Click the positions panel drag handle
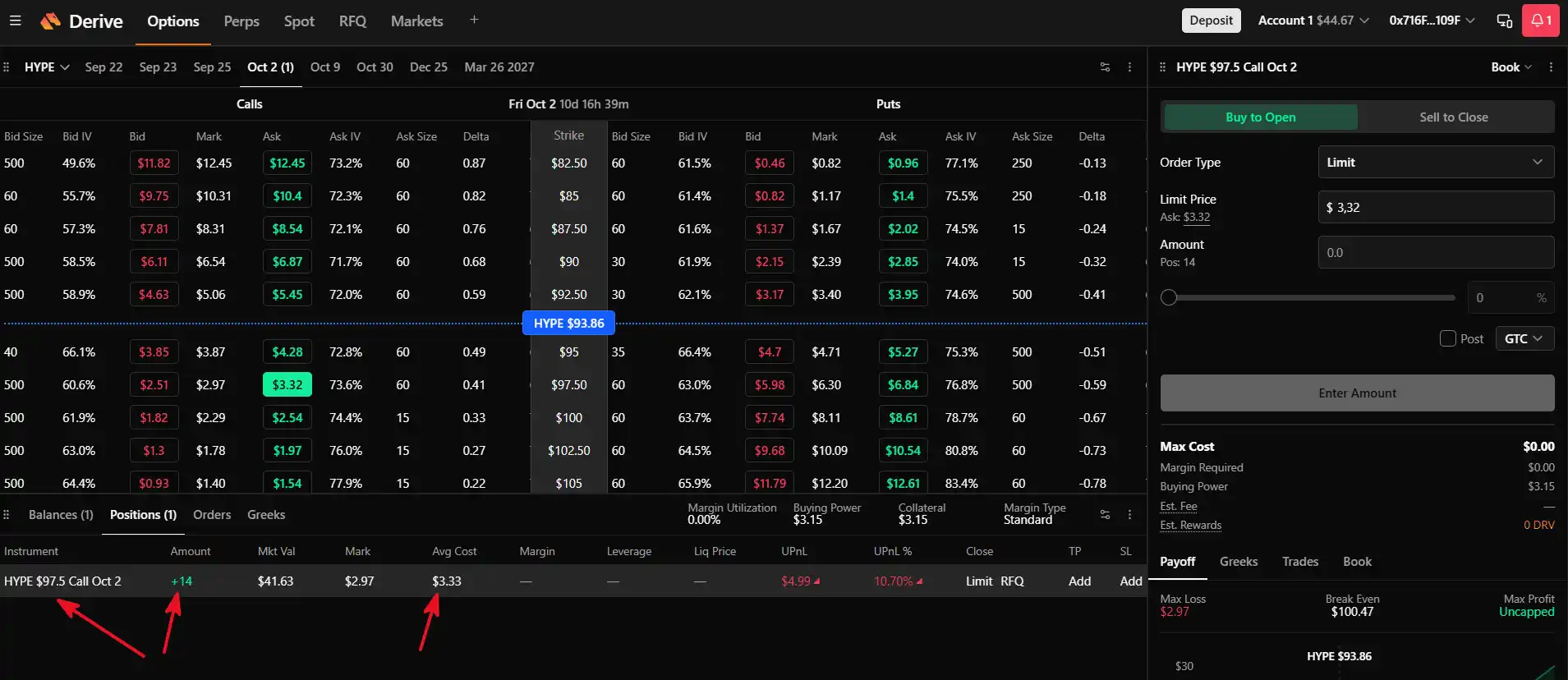The width and height of the screenshot is (1568, 680). click(x=7, y=515)
